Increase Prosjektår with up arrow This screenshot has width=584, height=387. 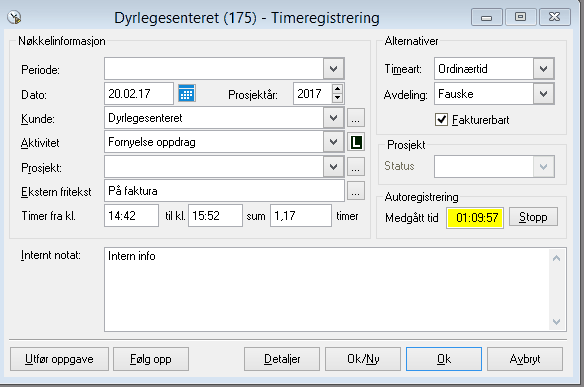point(337,89)
